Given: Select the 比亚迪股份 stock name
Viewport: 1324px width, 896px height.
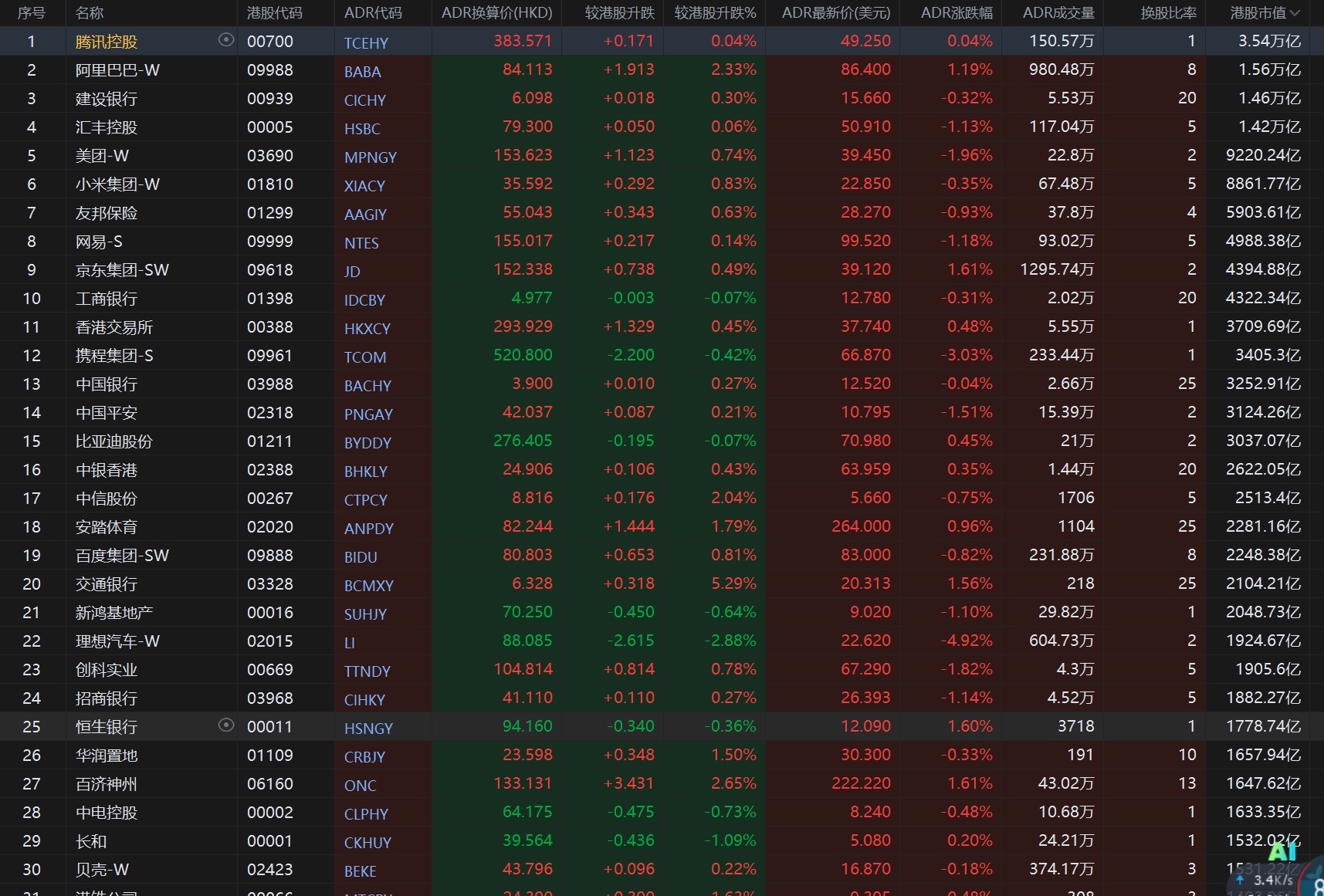Looking at the screenshot, I should coord(114,441).
